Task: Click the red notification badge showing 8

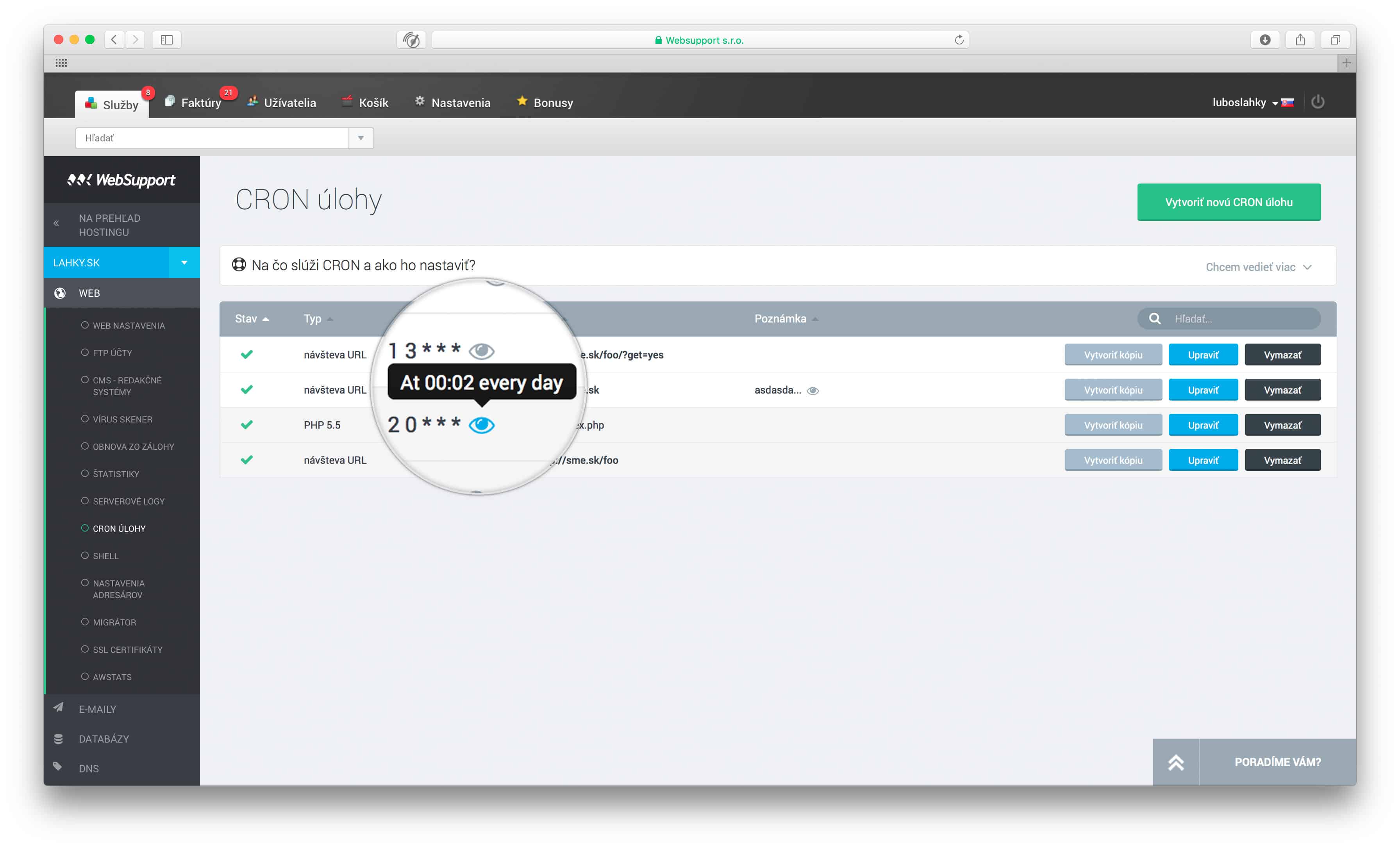Action: click(148, 93)
